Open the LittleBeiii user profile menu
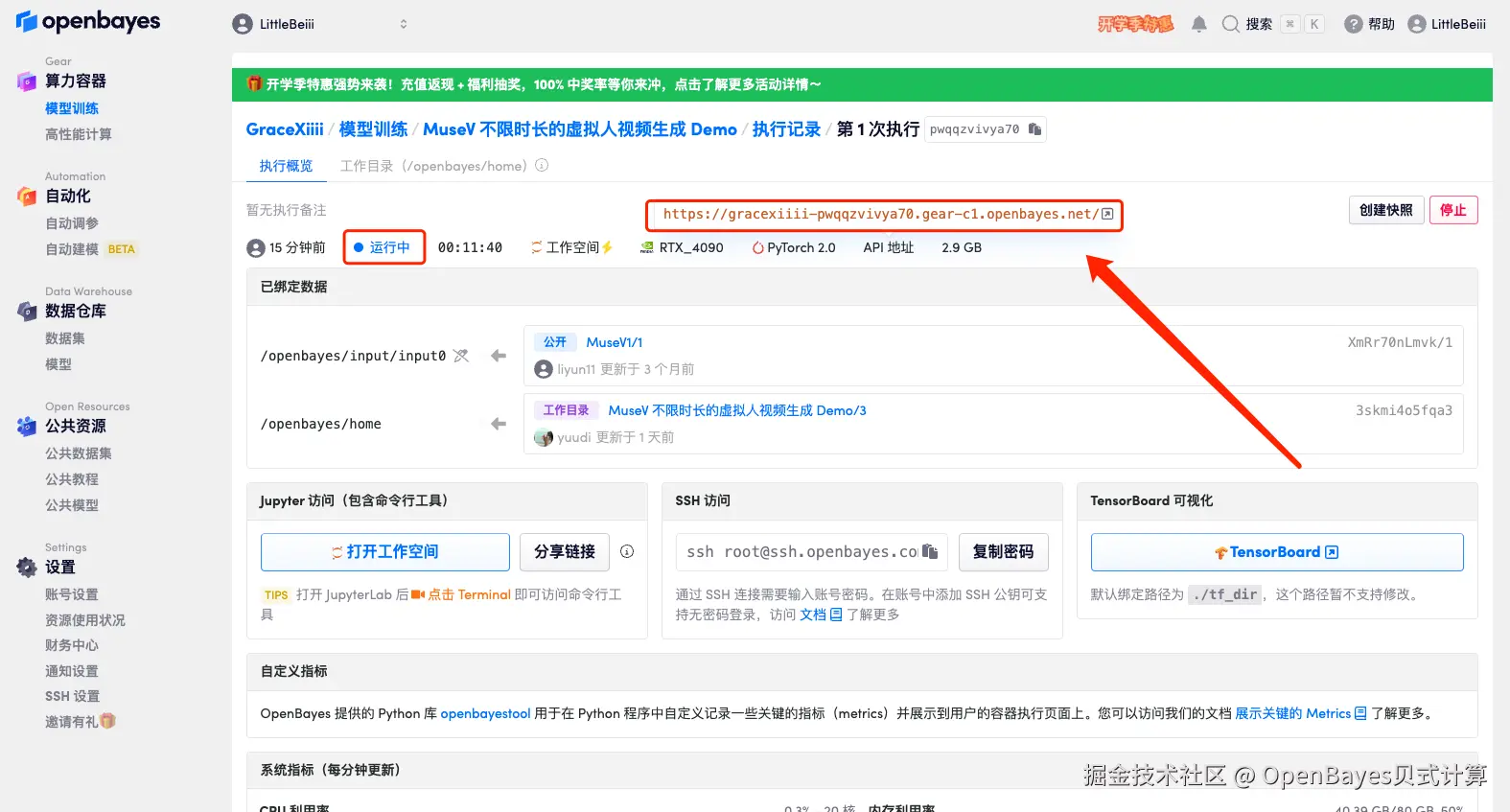The height and width of the screenshot is (812, 1510). [1447, 24]
